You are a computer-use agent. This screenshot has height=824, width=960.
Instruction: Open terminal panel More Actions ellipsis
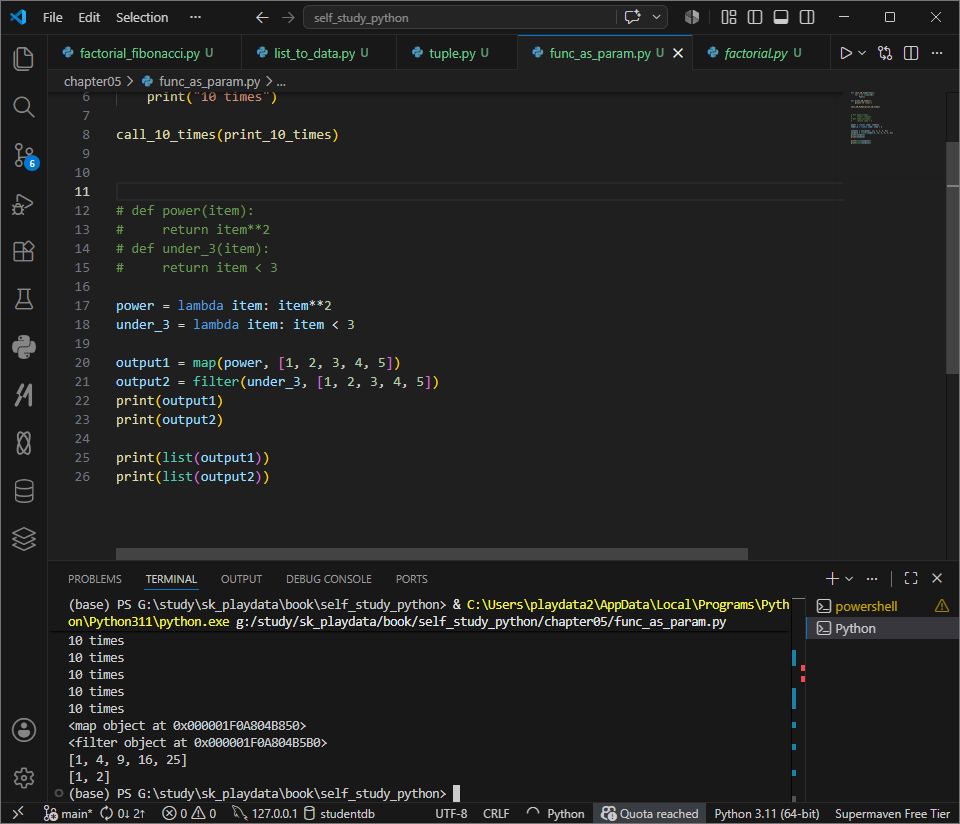point(872,579)
